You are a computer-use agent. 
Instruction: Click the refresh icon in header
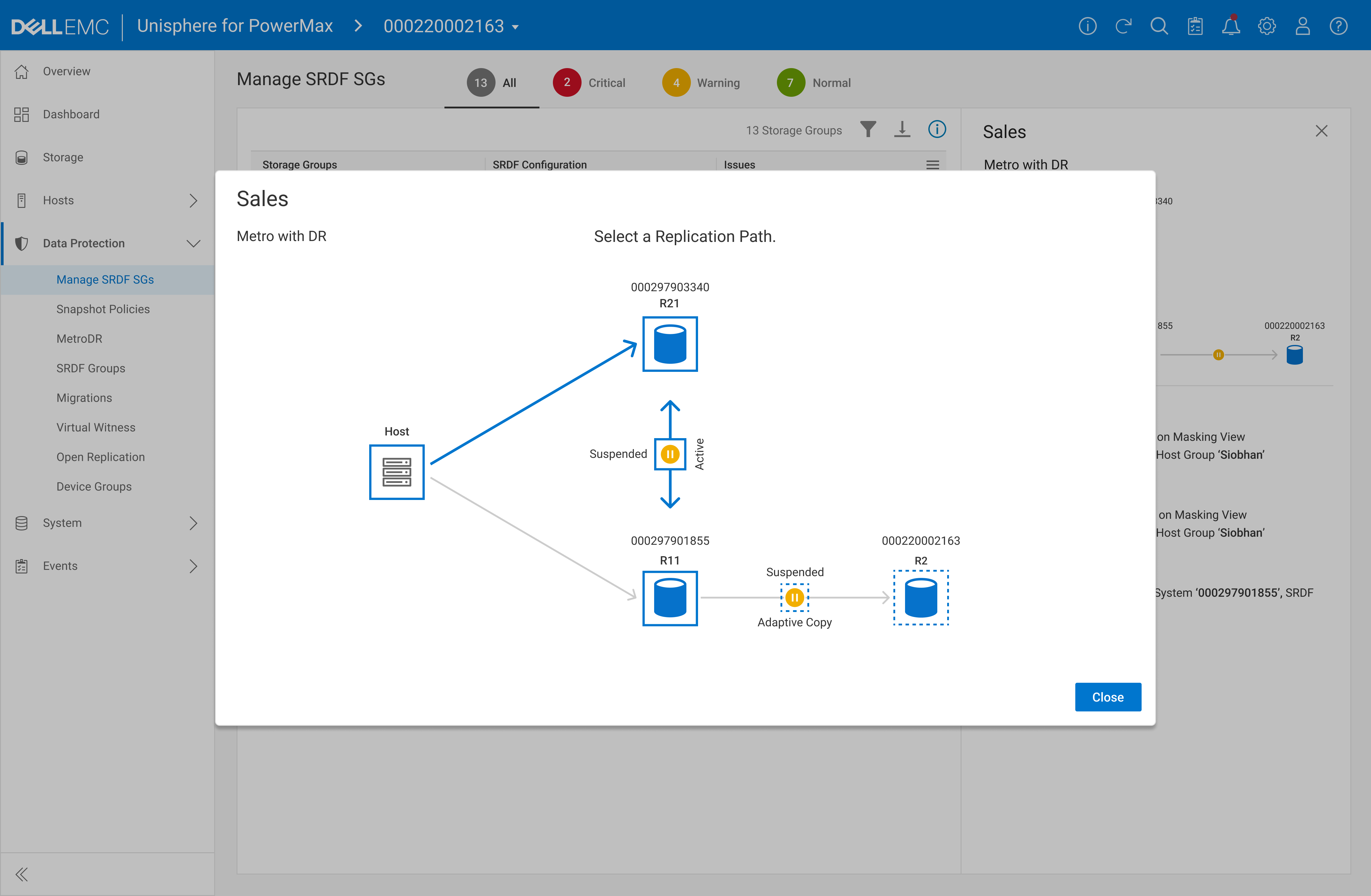[1123, 27]
